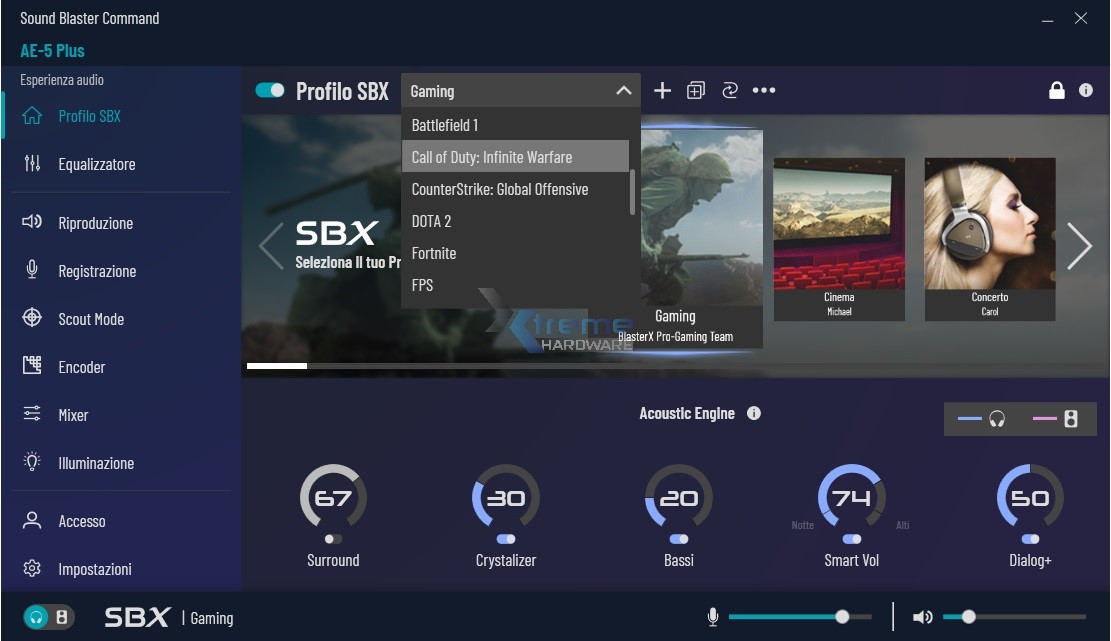Open the ellipsis options menu
This screenshot has height=641, width=1111.
click(x=765, y=90)
